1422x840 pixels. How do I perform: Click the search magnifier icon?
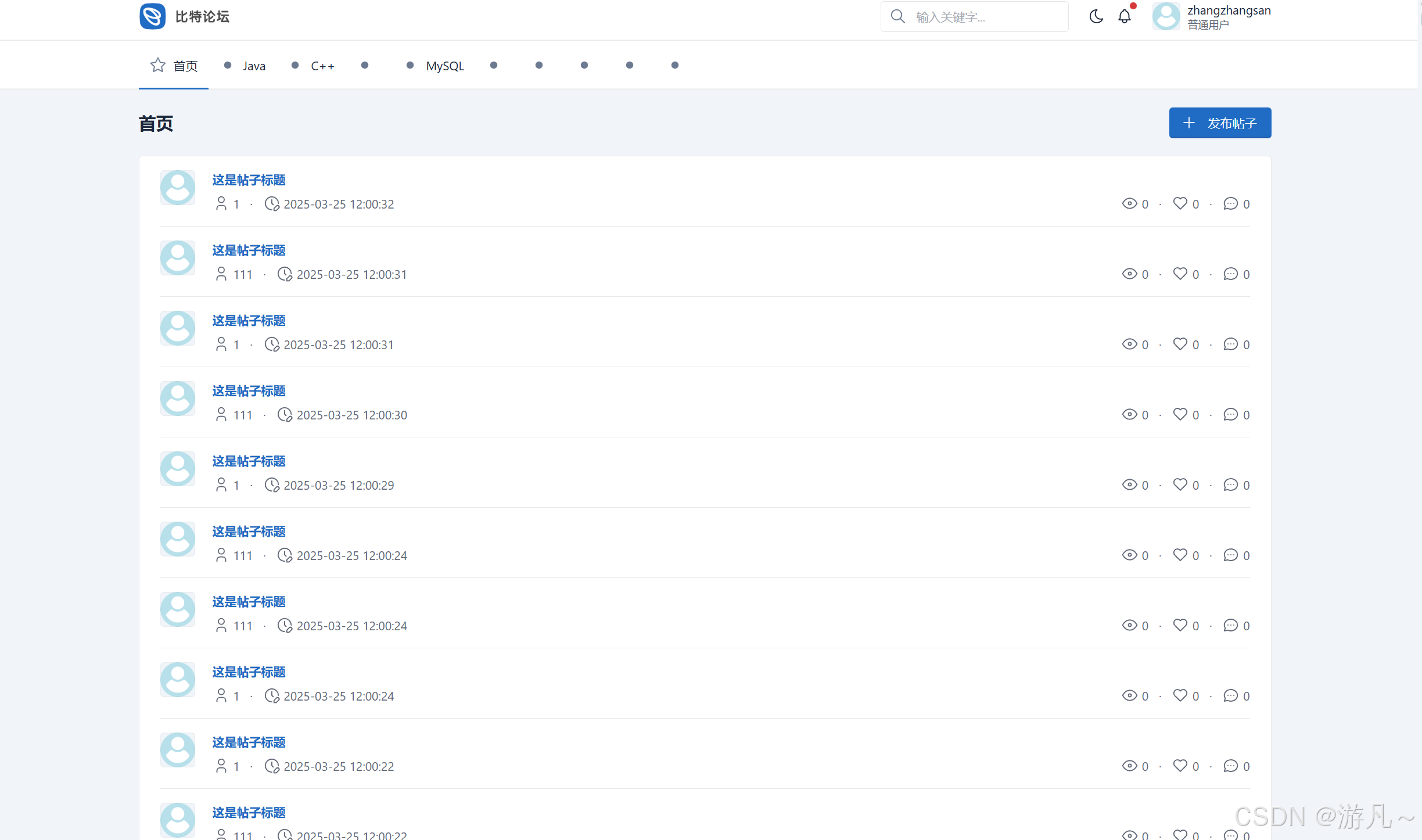(x=898, y=16)
